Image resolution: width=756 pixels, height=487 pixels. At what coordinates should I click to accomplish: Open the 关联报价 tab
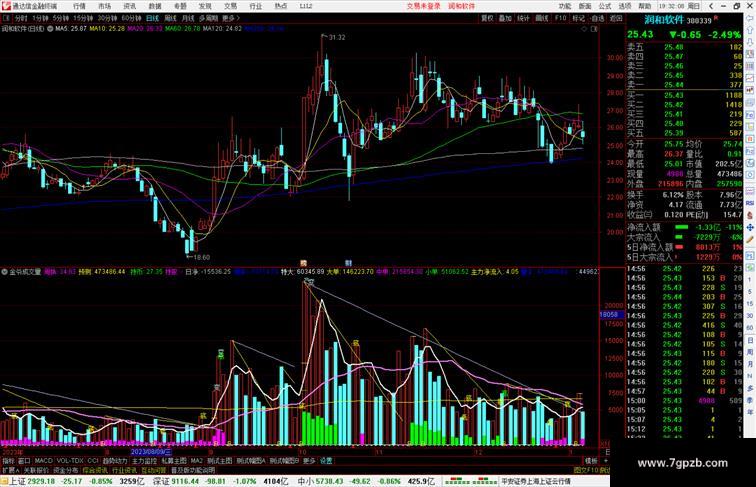click(36, 470)
